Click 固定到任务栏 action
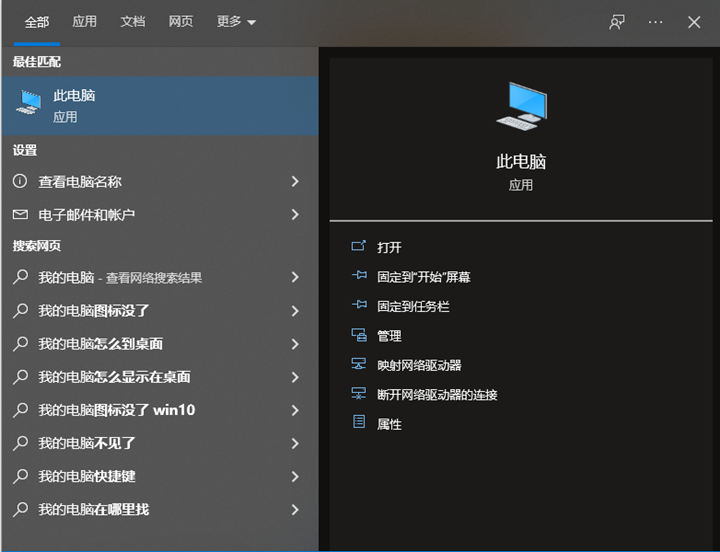This screenshot has height=552, width=720. click(413, 306)
